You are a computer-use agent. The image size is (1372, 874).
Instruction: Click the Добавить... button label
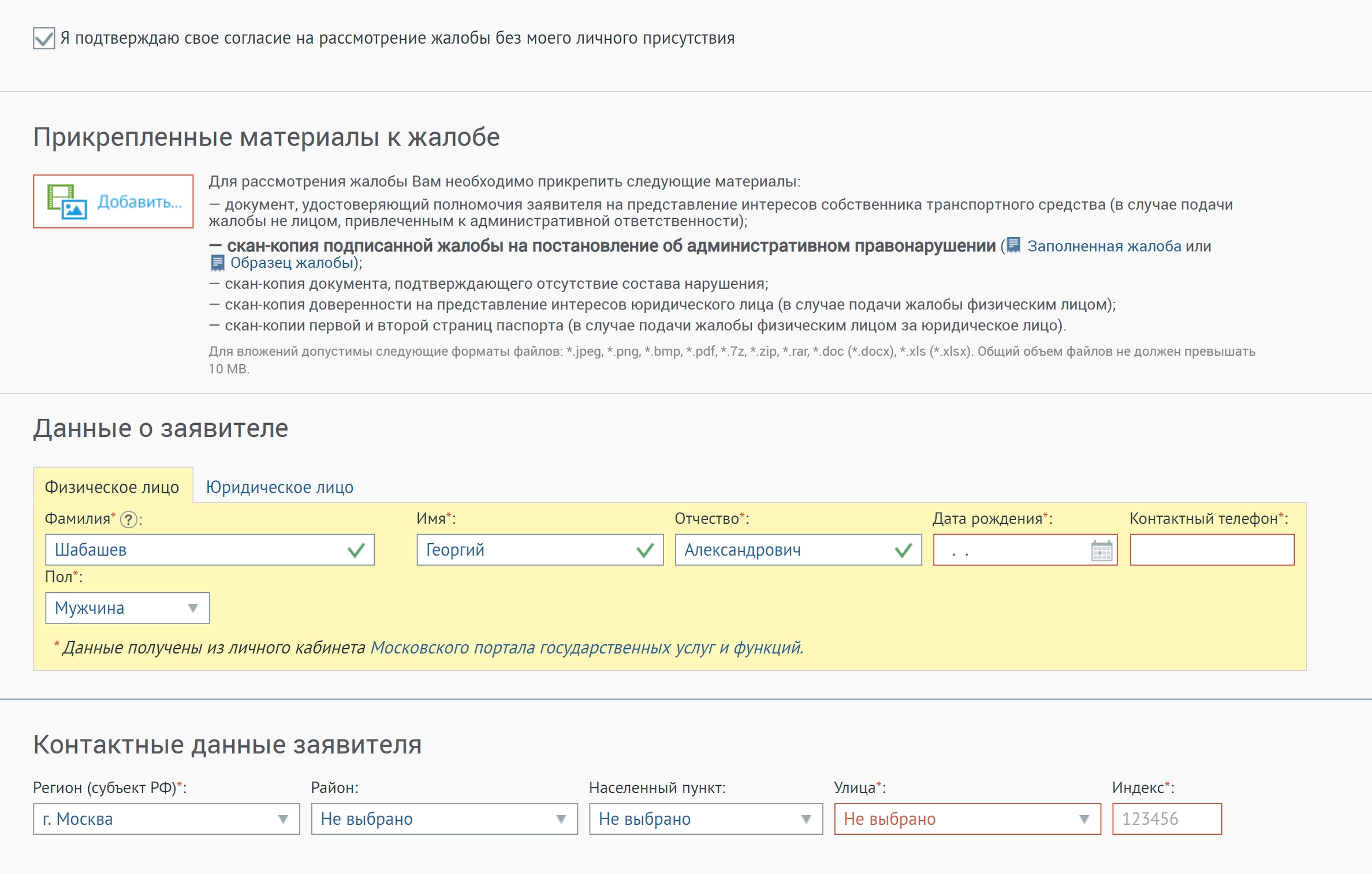tap(139, 201)
